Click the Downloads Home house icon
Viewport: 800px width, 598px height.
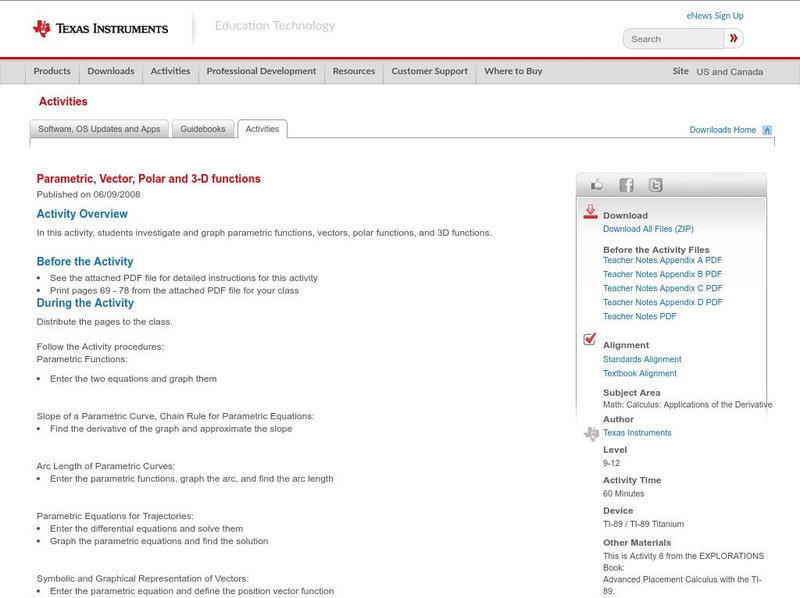[766, 129]
